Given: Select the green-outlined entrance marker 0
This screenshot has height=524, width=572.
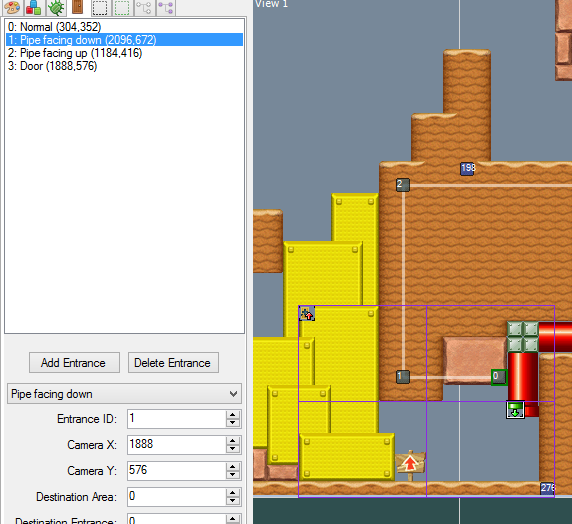Looking at the screenshot, I should pyautogui.click(x=499, y=377).
